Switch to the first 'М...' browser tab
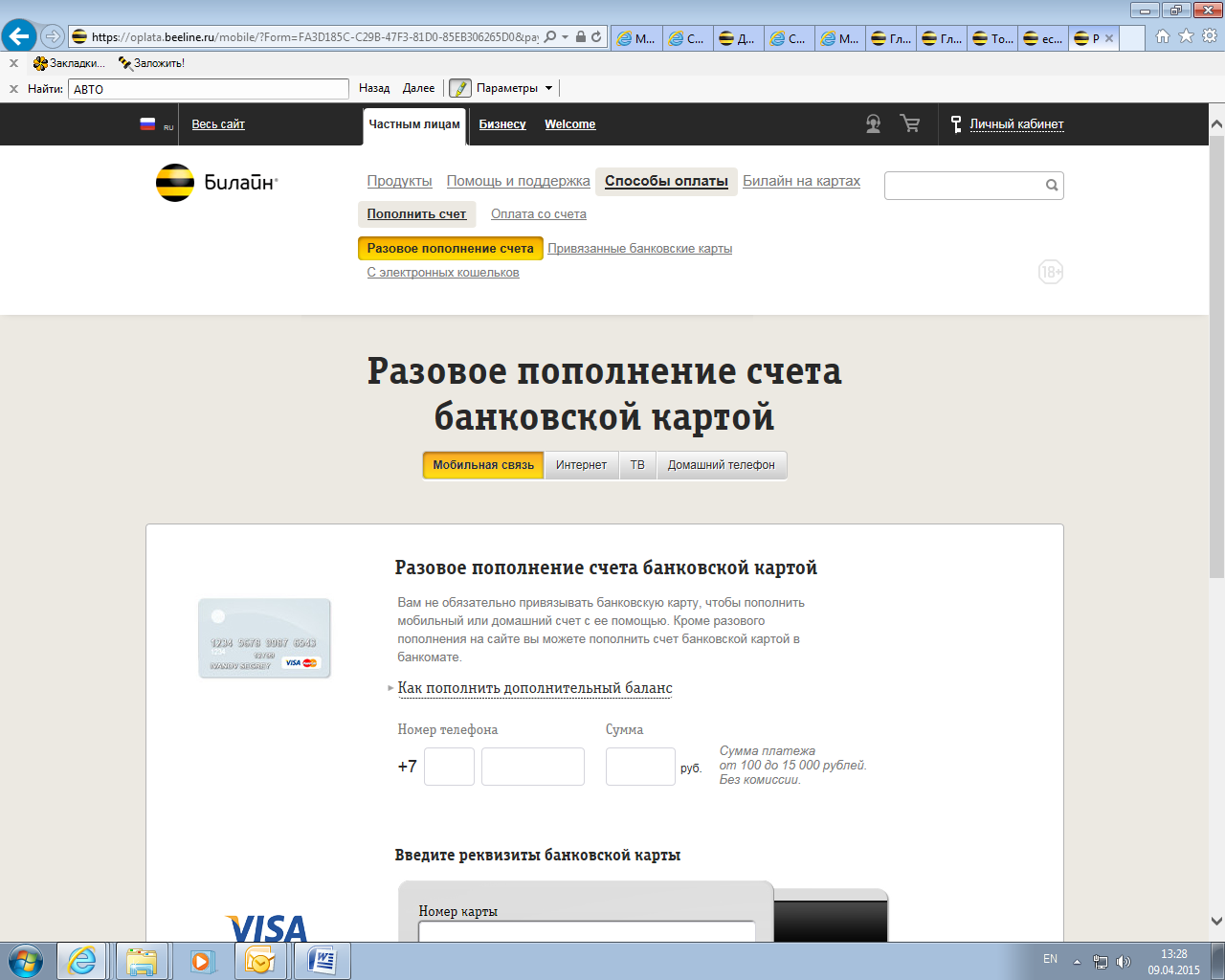1225x980 pixels. click(x=636, y=38)
